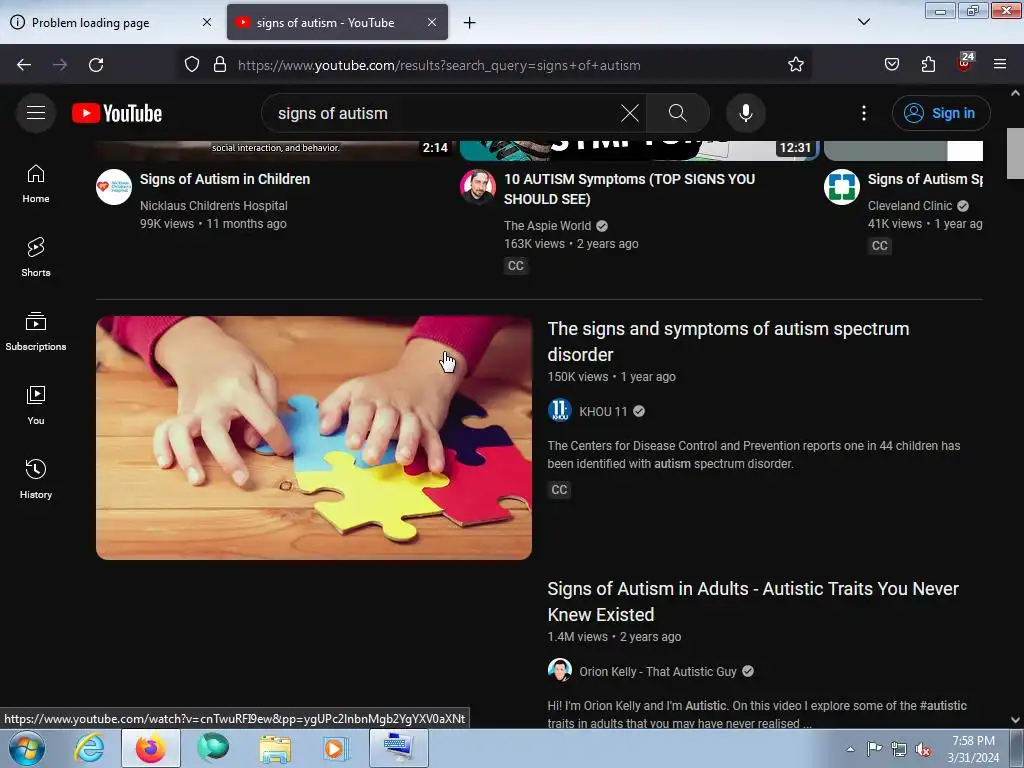Open Orion Kelly - That Autistic Guy channel
This screenshot has height=768, width=1024.
(x=658, y=671)
